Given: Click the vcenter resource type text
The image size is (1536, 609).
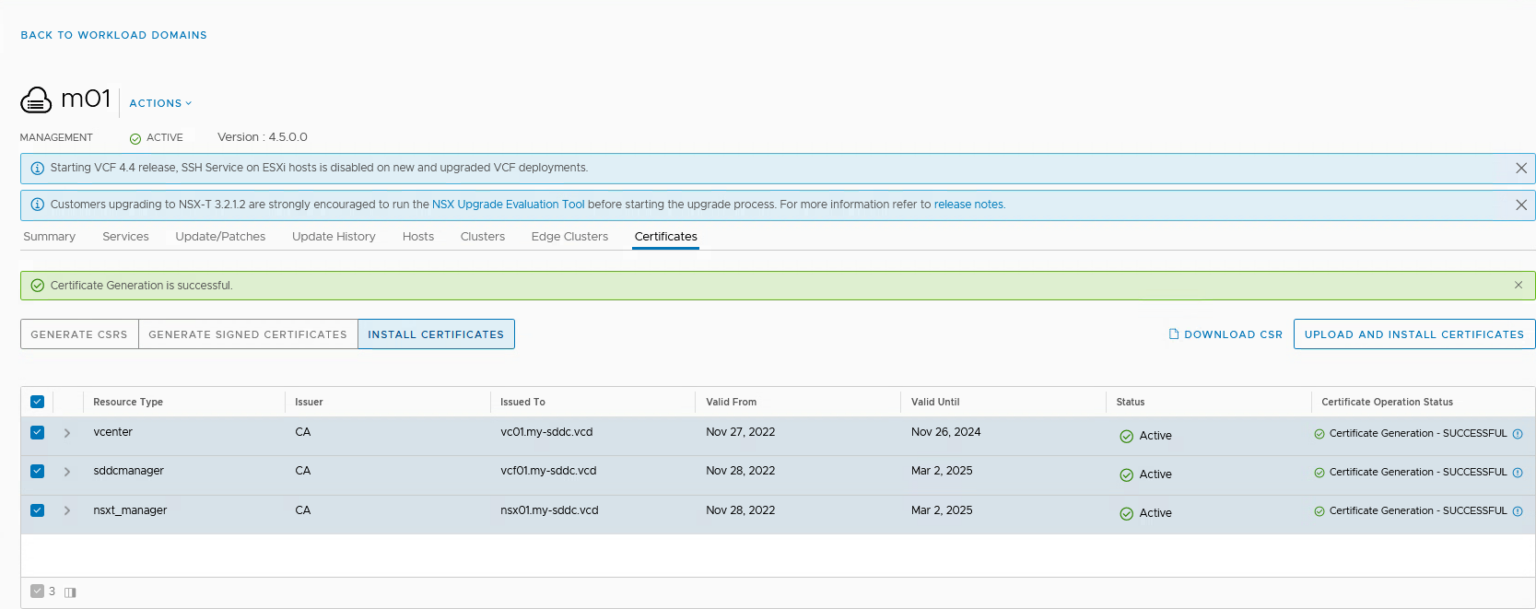Looking at the screenshot, I should pyautogui.click(x=113, y=432).
